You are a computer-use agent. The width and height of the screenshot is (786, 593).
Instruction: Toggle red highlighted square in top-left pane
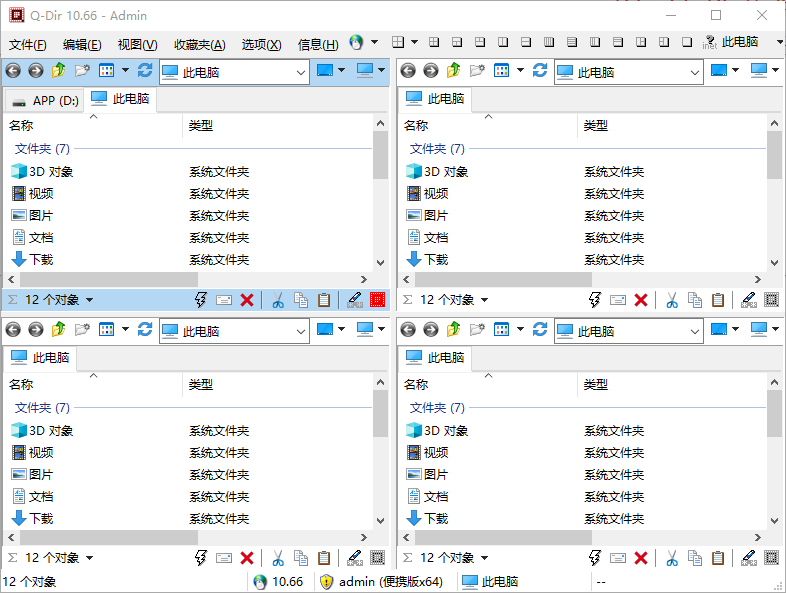[377, 300]
